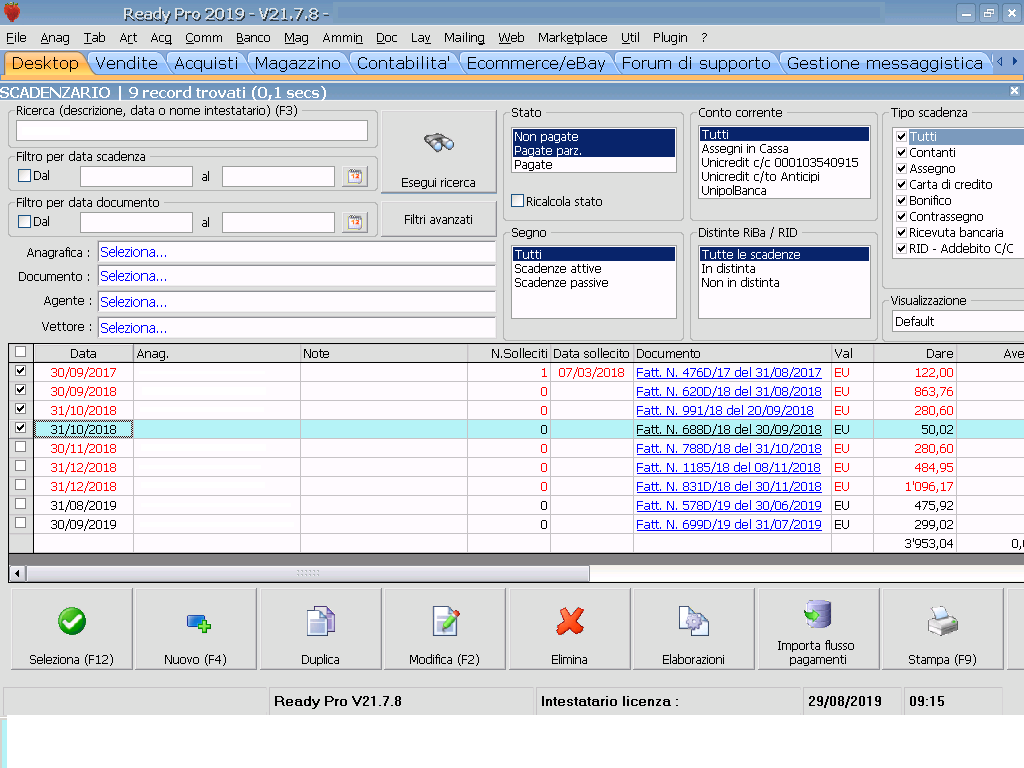The width and height of the screenshot is (1024, 768).
Task: Open the Vettore Seleziona selector
Action: [x=297, y=328]
